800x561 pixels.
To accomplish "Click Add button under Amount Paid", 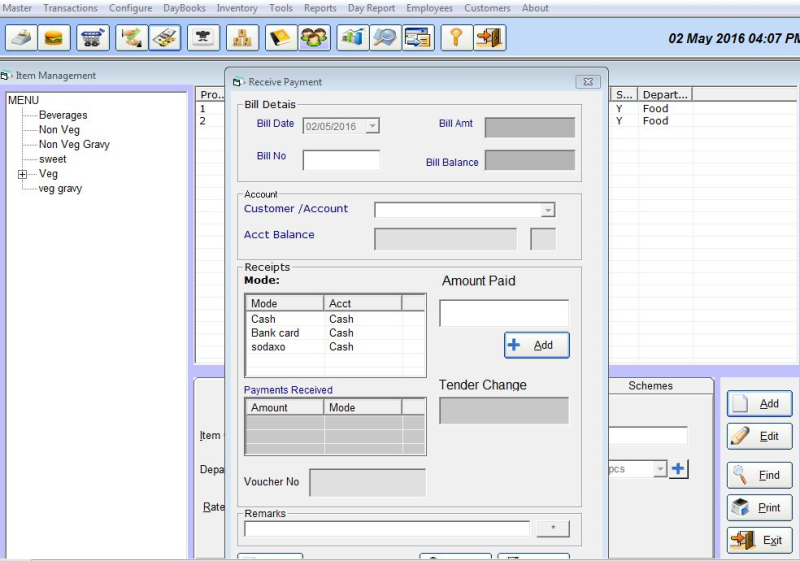I will click(x=537, y=345).
